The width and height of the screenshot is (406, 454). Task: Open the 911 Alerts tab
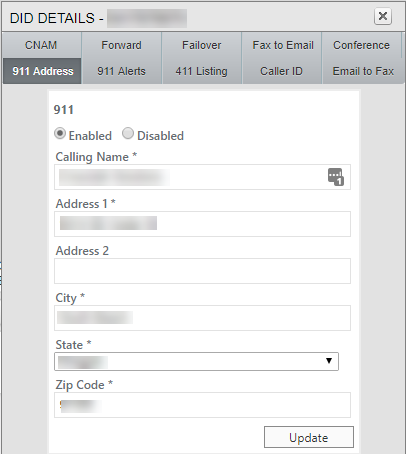tap(122, 71)
